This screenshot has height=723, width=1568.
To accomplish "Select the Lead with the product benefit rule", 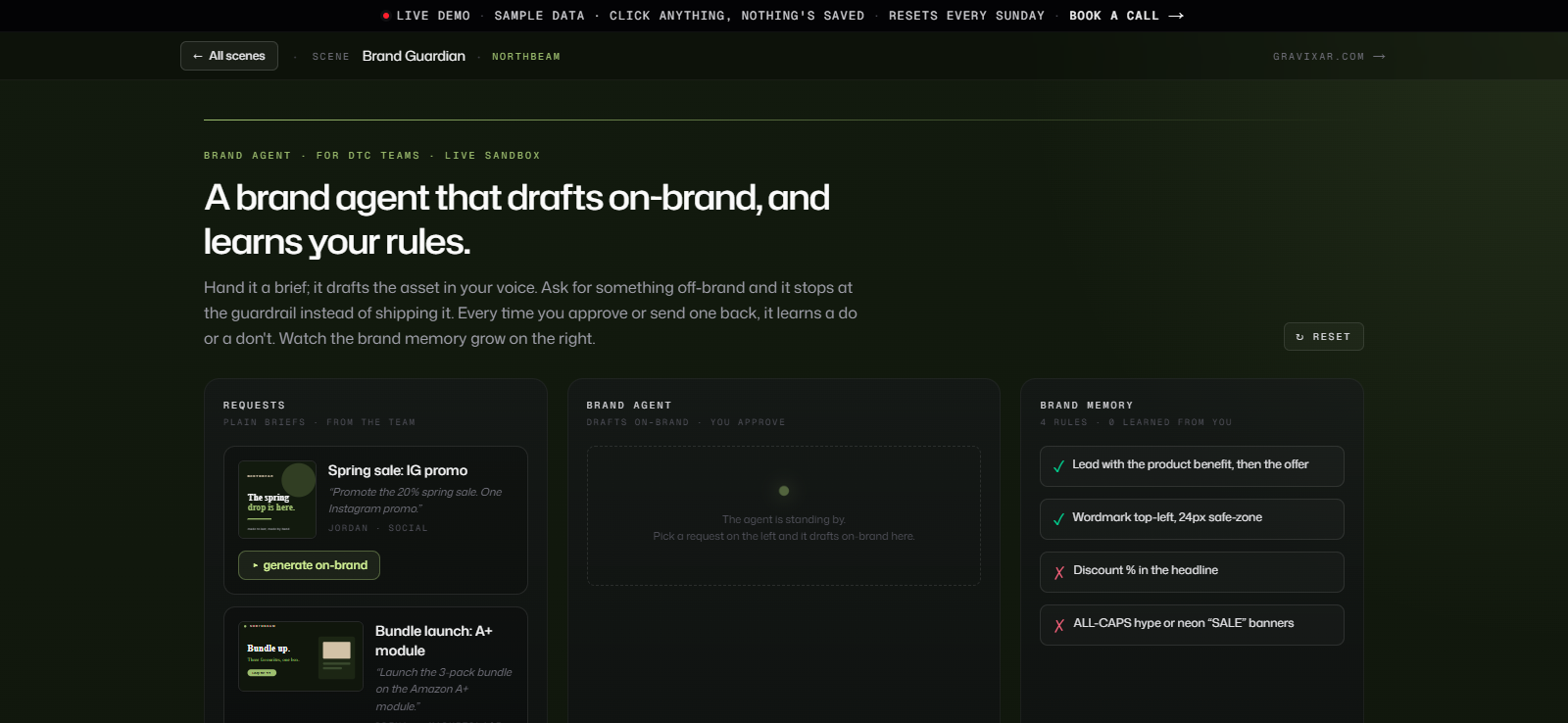I will click(1192, 466).
